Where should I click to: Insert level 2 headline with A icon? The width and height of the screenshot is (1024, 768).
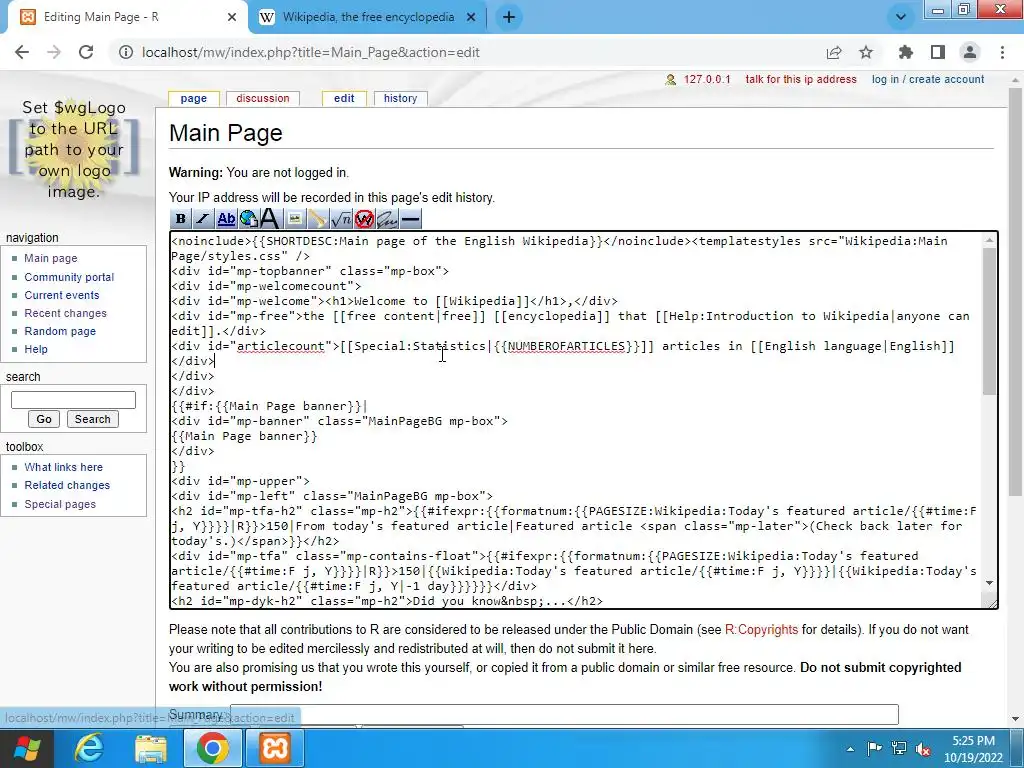click(x=270, y=219)
